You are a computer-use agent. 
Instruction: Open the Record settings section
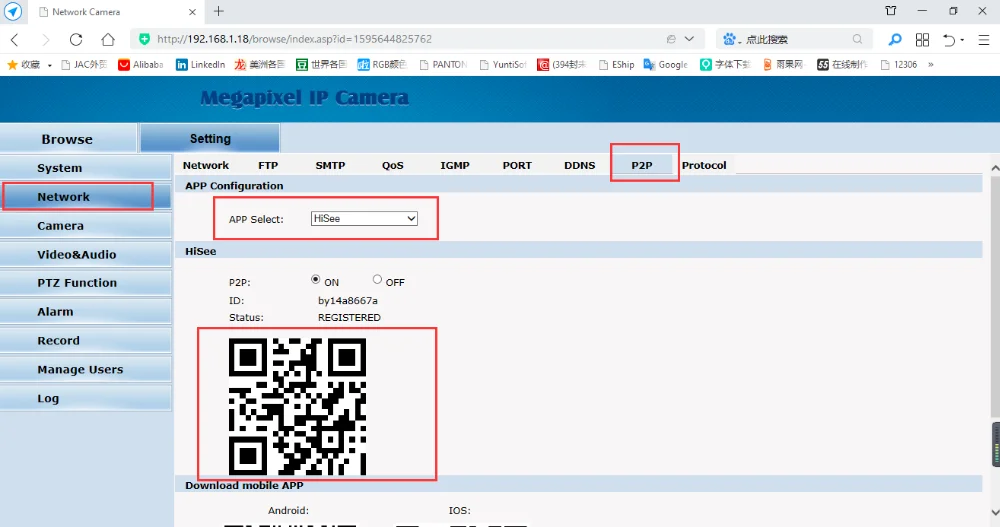85,340
